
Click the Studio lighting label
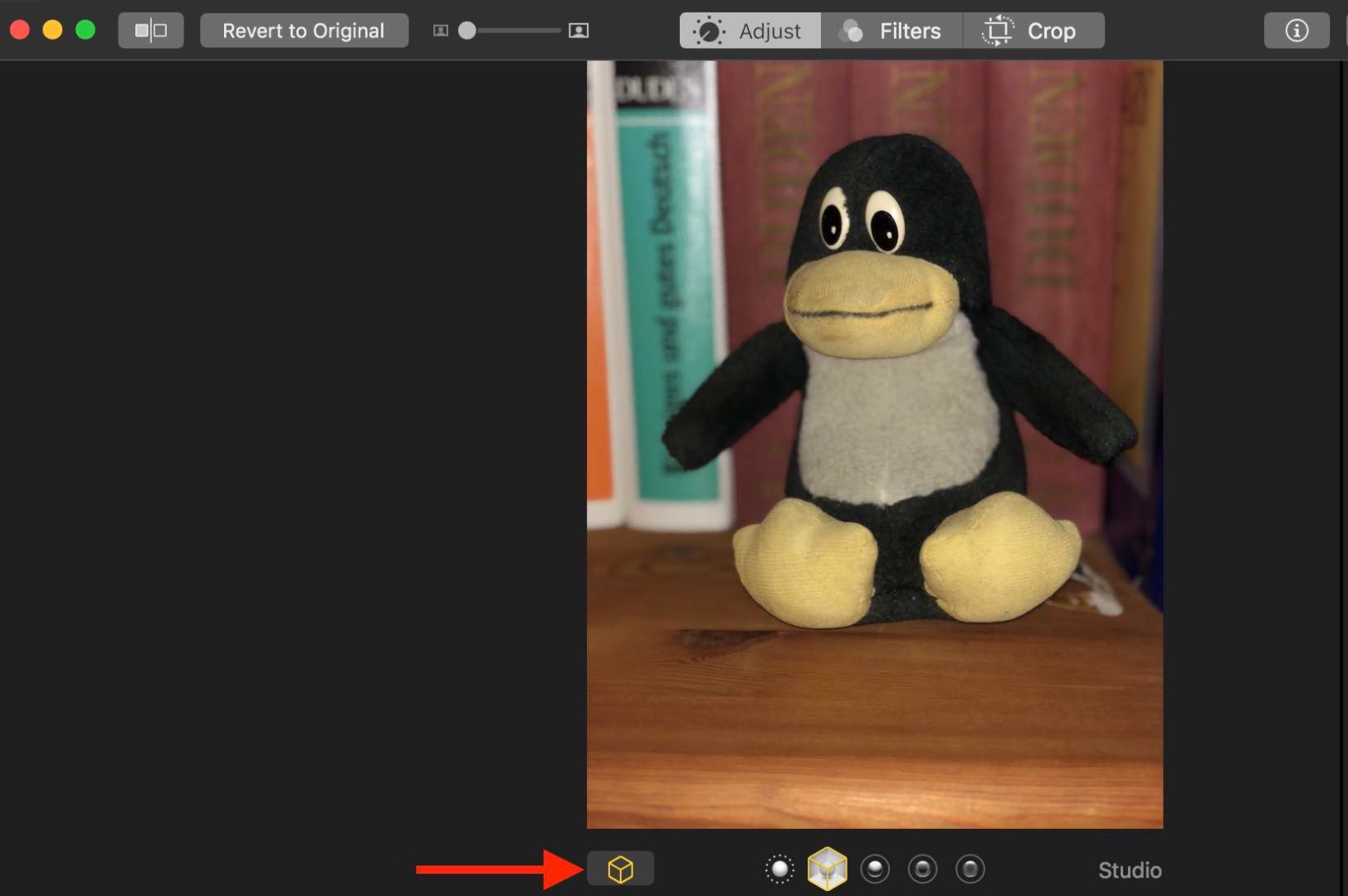1129,869
